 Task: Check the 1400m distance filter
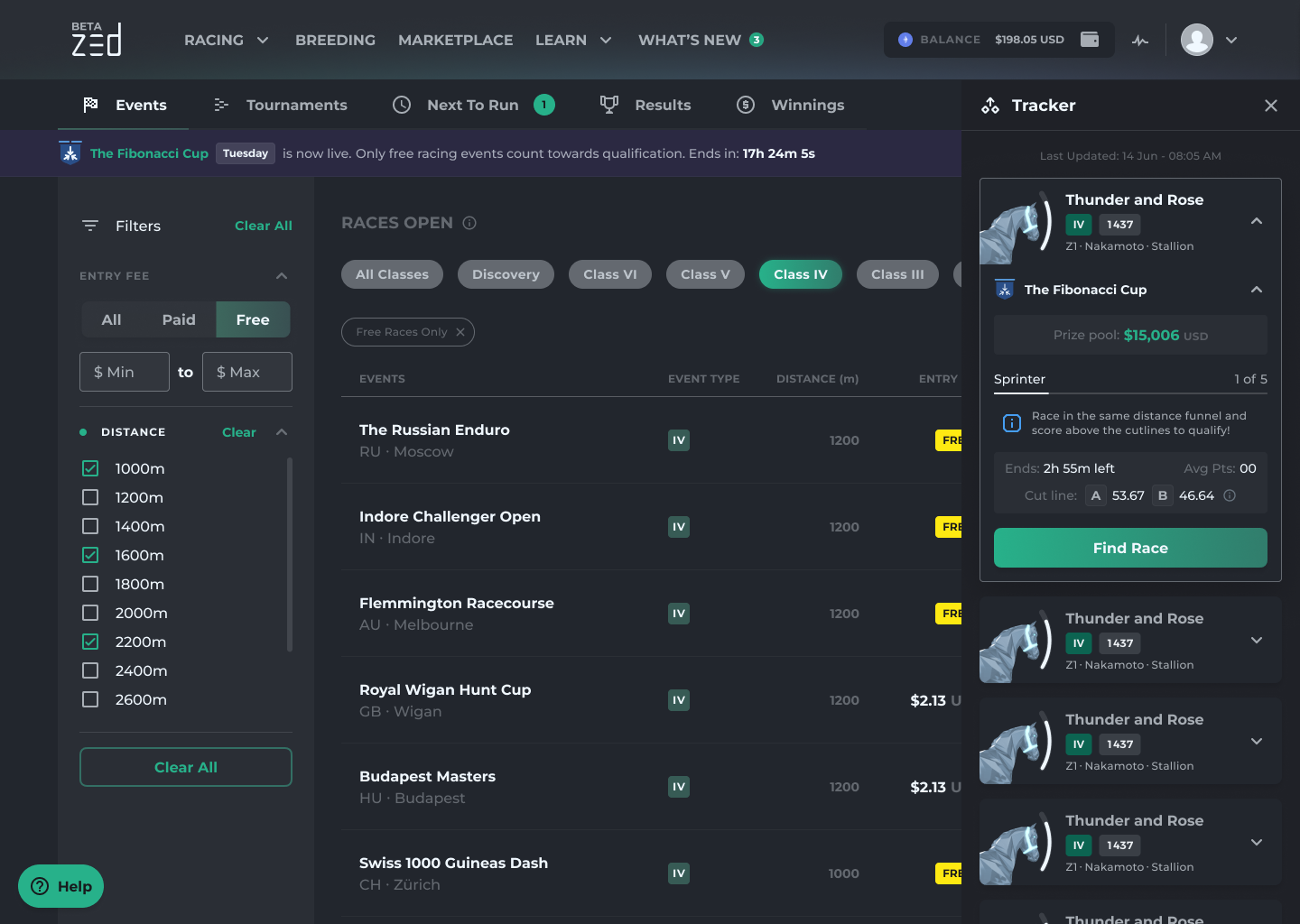click(90, 526)
